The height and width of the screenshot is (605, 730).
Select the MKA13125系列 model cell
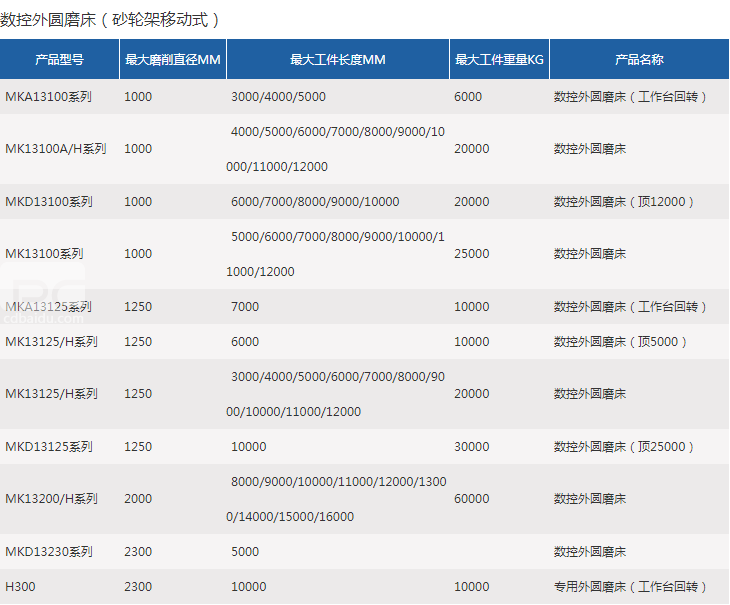[x=49, y=307]
